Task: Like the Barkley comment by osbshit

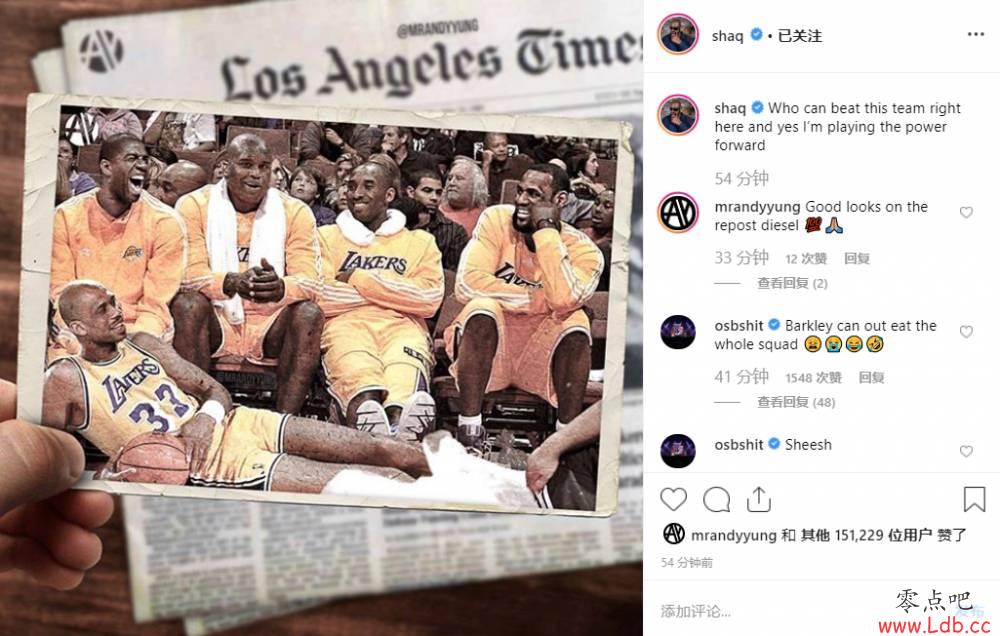Action: (966, 332)
